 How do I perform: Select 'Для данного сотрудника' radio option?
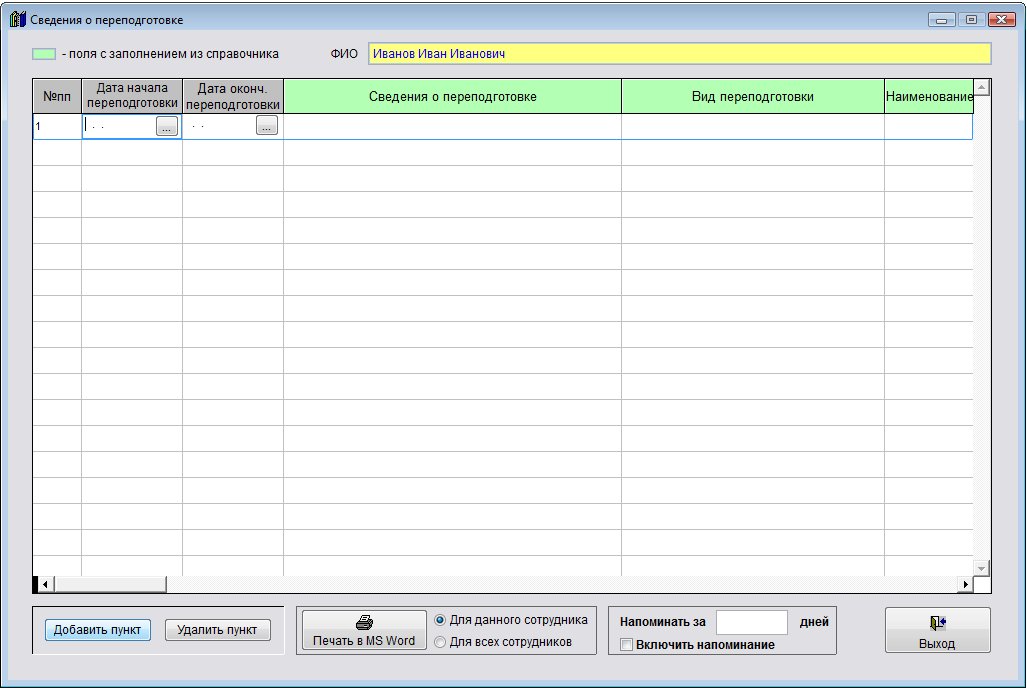point(441,620)
